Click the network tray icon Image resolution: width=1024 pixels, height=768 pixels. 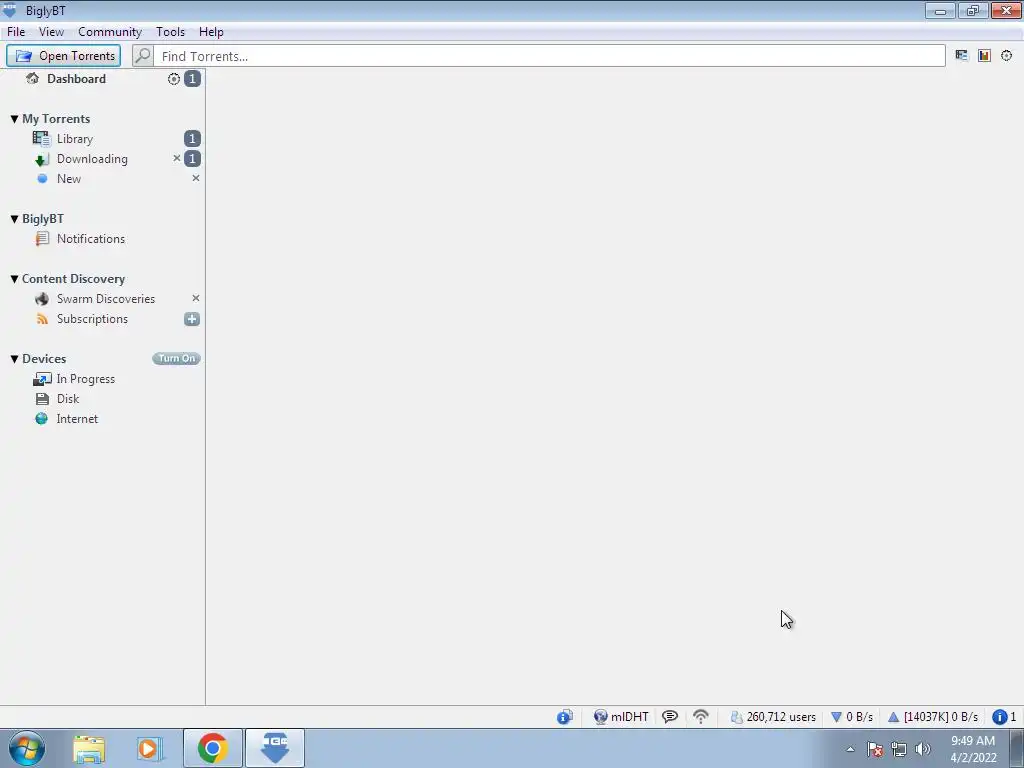coord(899,749)
